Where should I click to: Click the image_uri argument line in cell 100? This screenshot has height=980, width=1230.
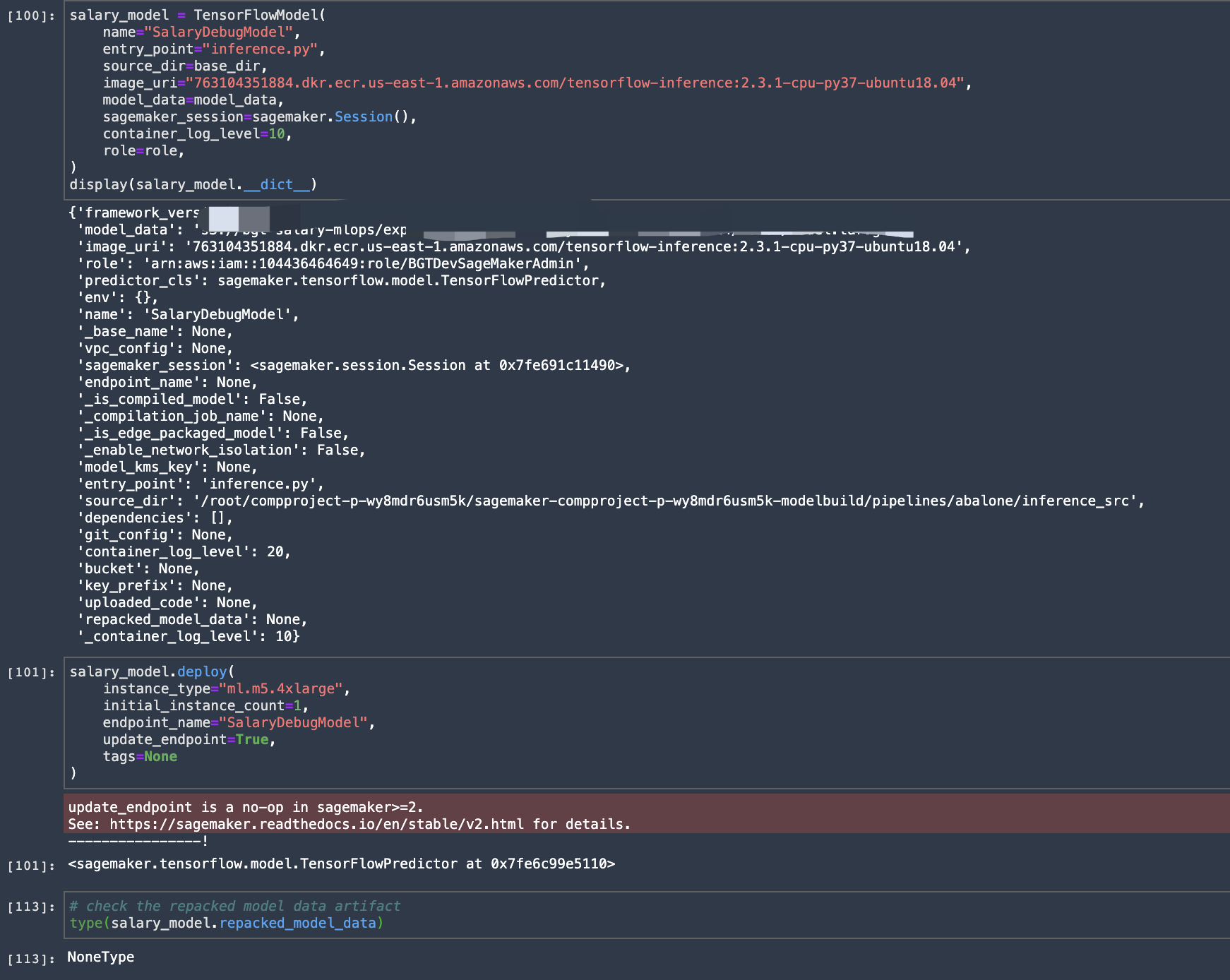(x=537, y=83)
